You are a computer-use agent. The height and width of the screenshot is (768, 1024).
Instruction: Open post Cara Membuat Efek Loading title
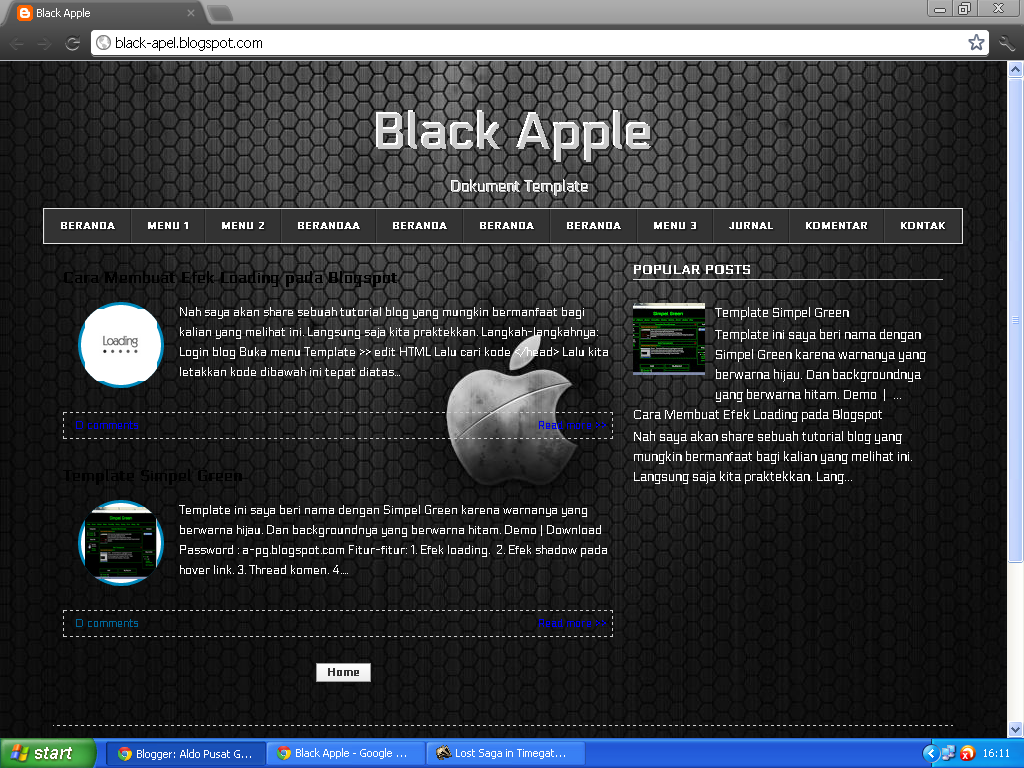pos(230,278)
